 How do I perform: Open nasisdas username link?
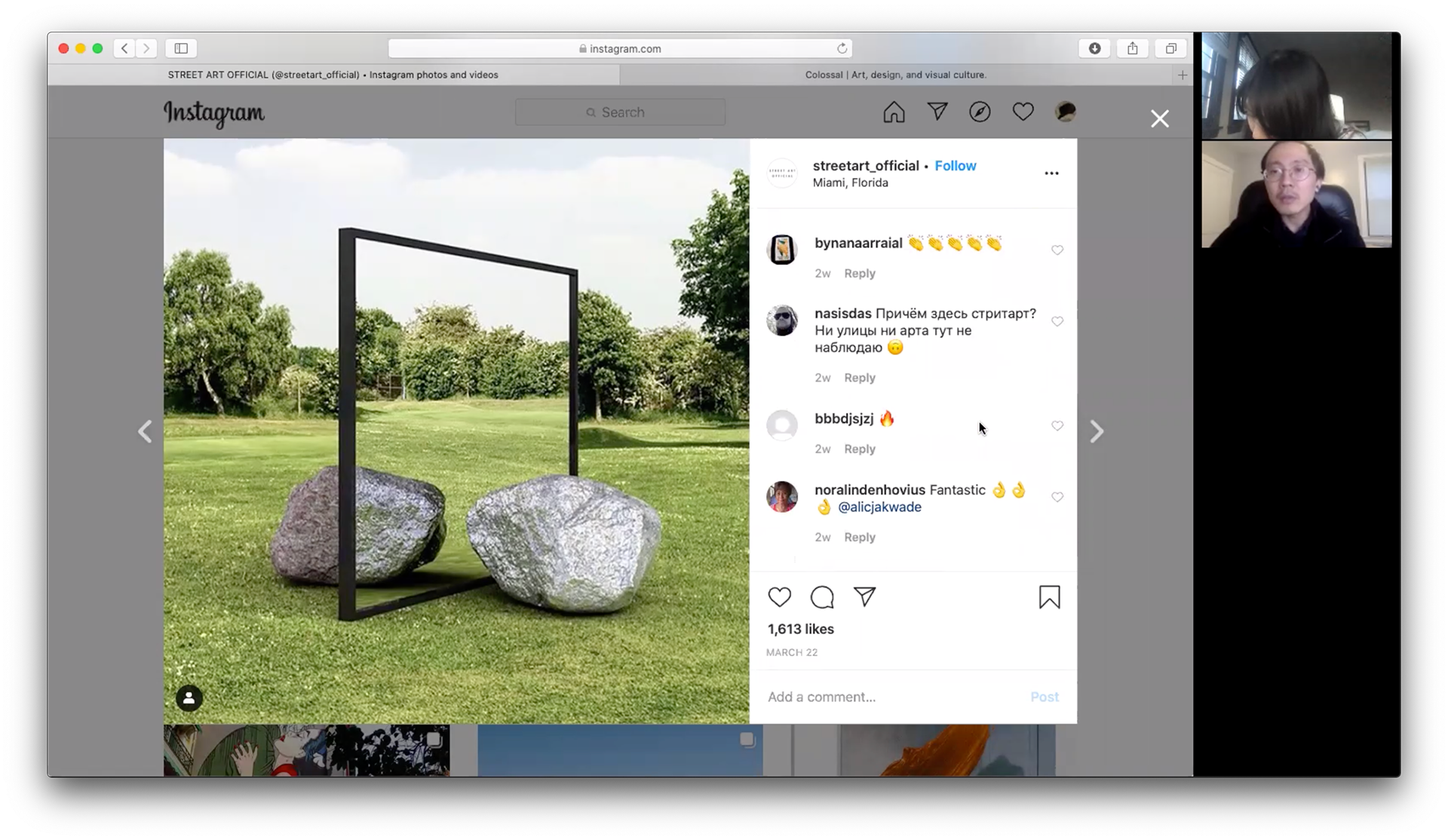(x=842, y=313)
